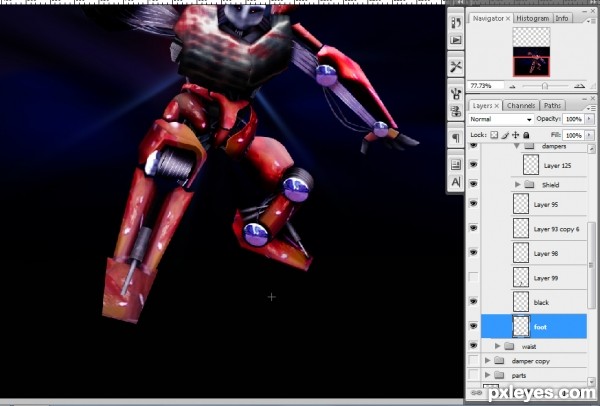Open the Paragraph panel icon
The image size is (600, 406).
(455, 138)
